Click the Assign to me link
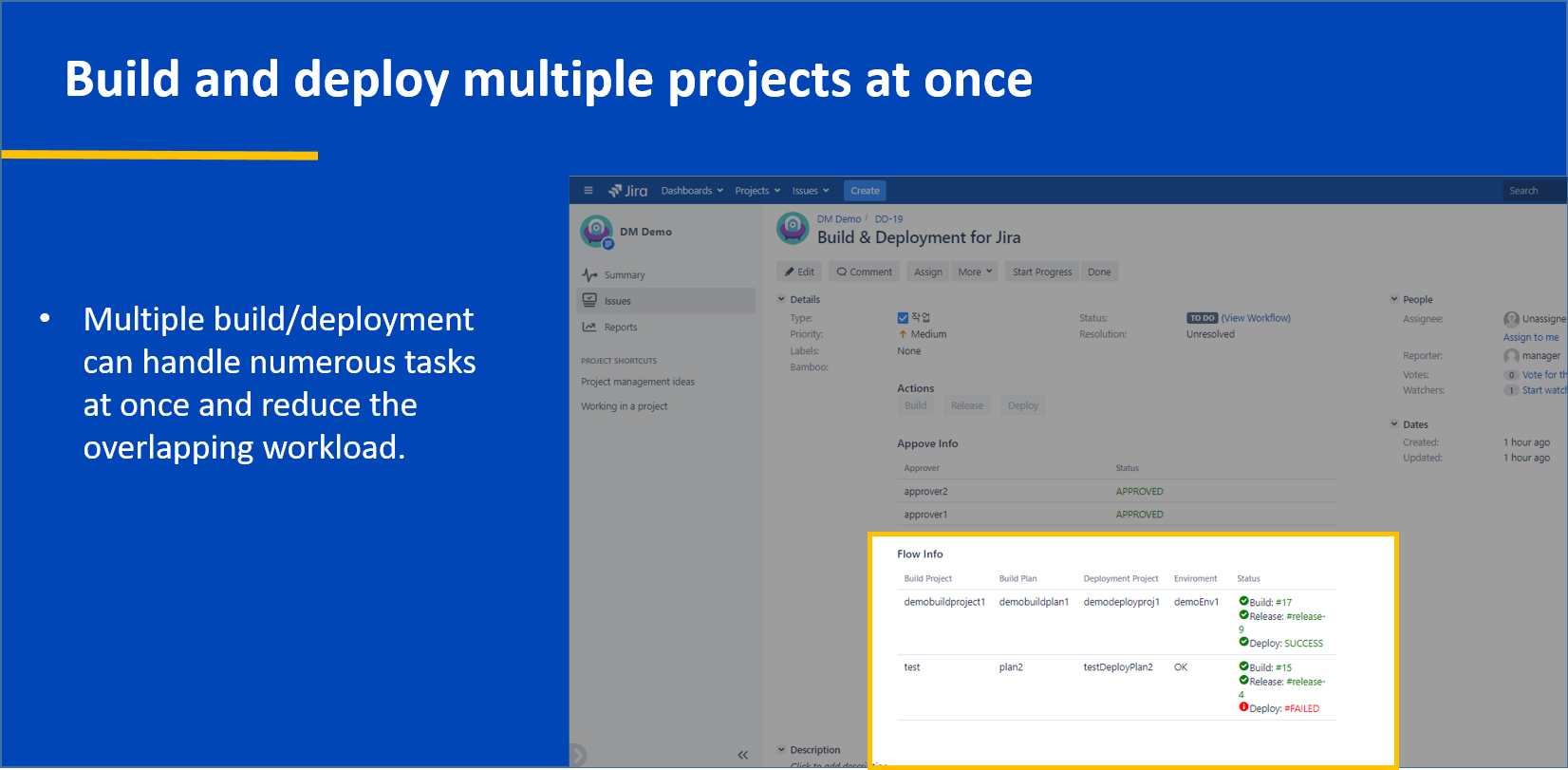This screenshot has width=1568, height=770. click(x=1530, y=337)
